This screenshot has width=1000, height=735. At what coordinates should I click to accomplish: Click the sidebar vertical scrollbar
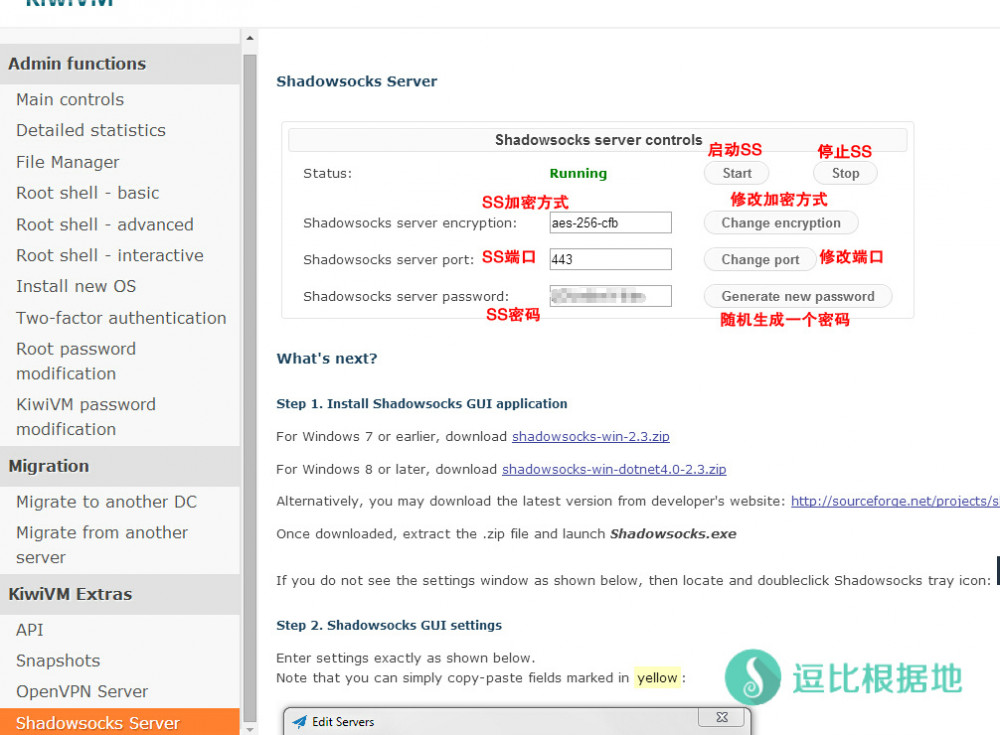click(x=250, y=380)
